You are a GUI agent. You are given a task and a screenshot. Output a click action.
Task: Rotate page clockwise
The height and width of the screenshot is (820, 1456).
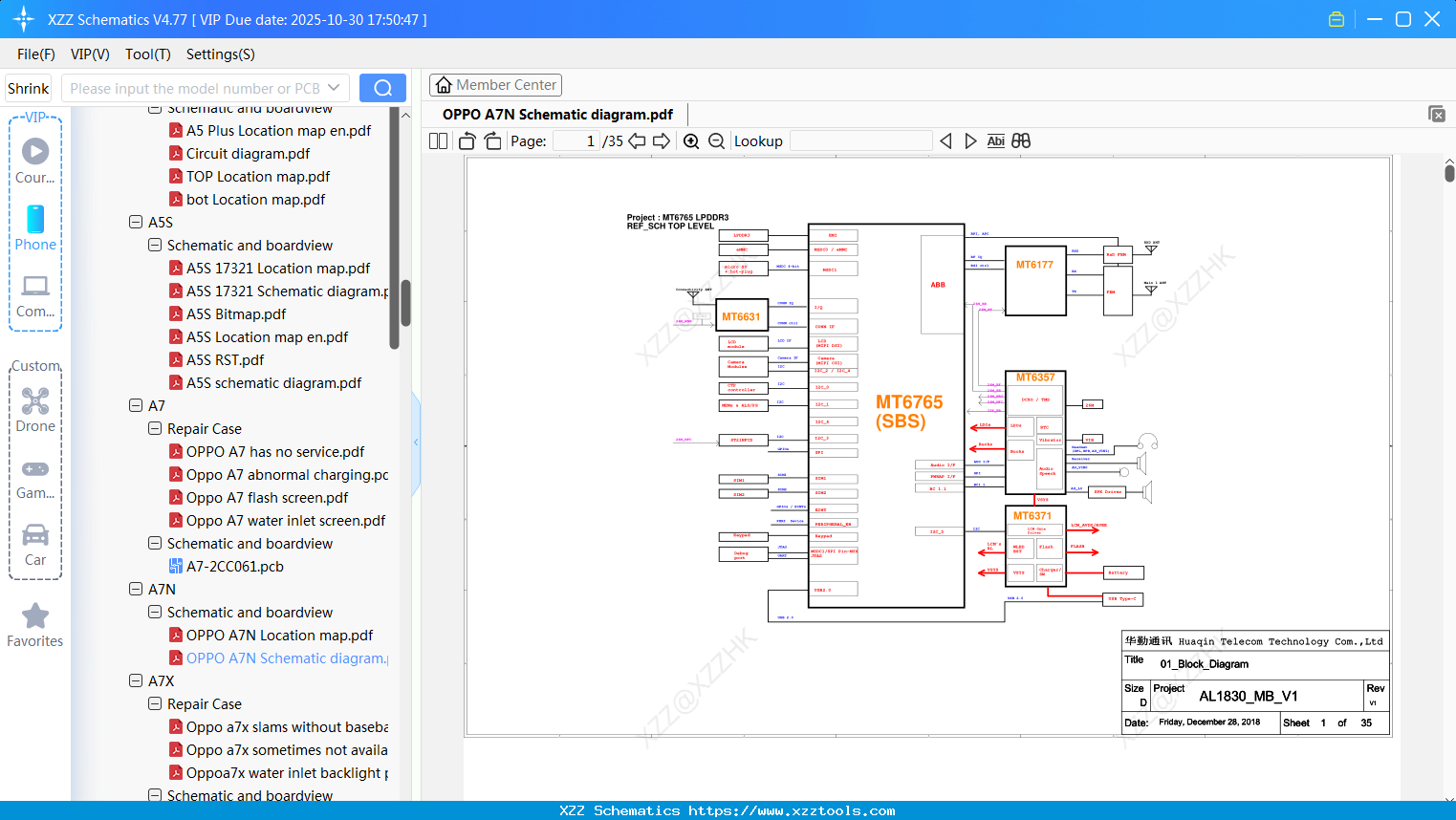pos(492,141)
